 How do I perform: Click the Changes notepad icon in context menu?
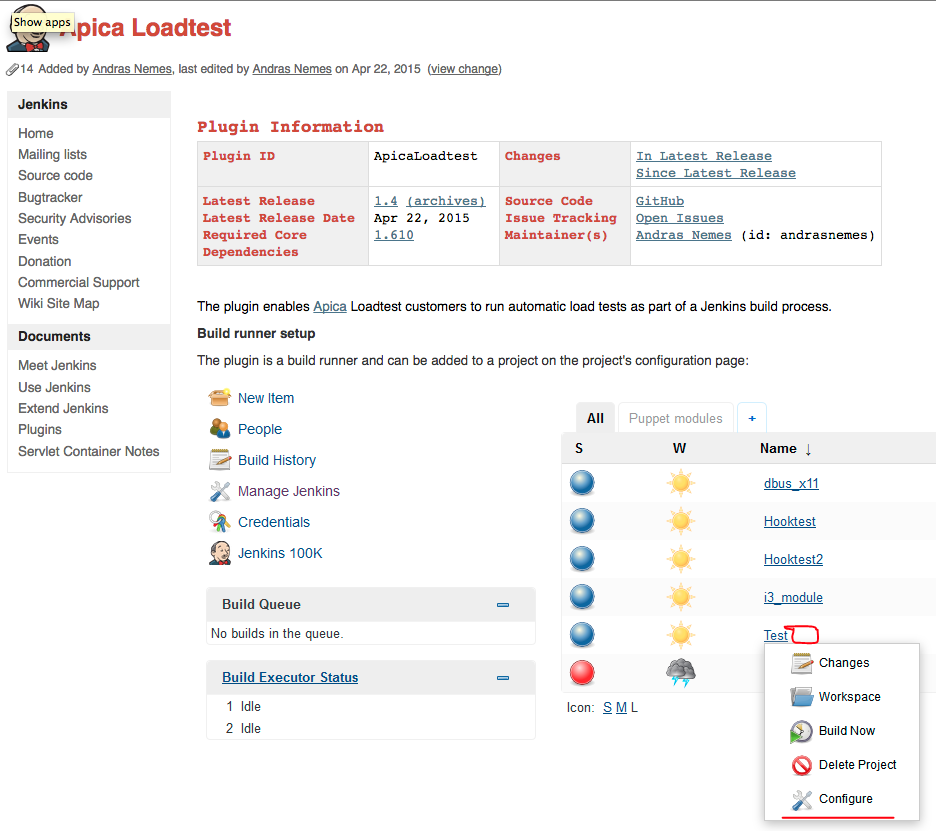[x=802, y=663]
